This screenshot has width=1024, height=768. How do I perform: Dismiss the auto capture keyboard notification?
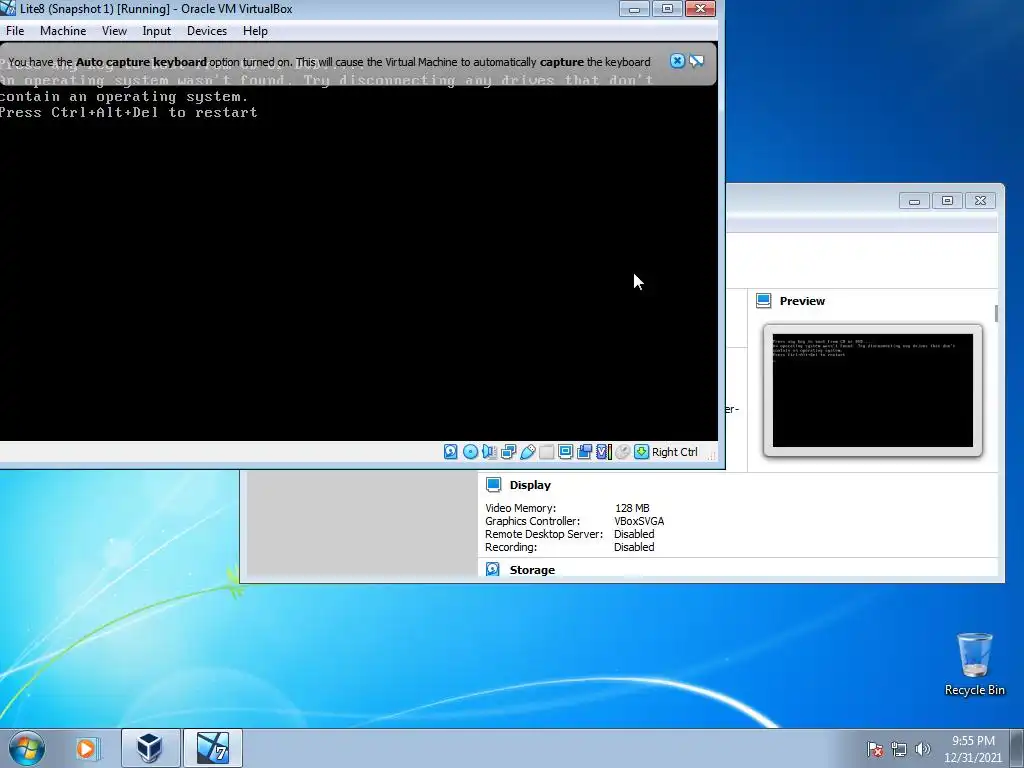point(677,61)
